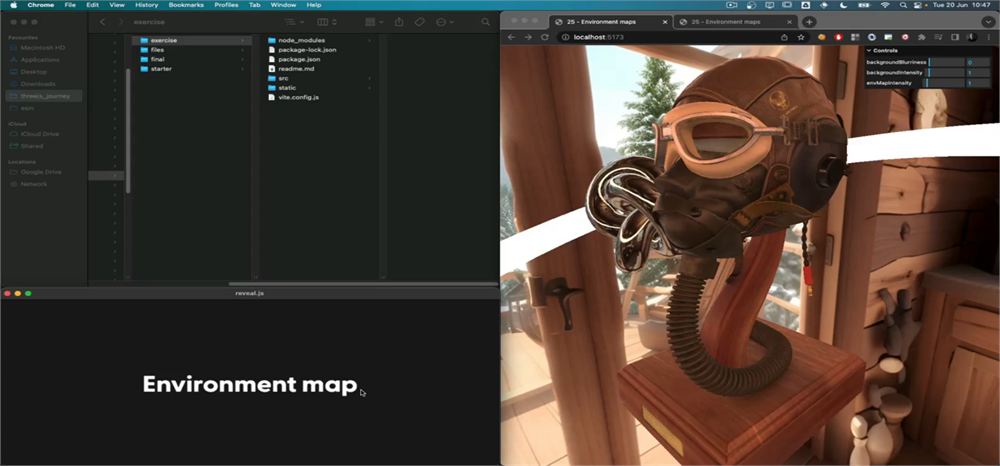The height and width of the screenshot is (466, 1000).
Task: Select Google Drive in Finder sidebar
Action: pos(41,172)
